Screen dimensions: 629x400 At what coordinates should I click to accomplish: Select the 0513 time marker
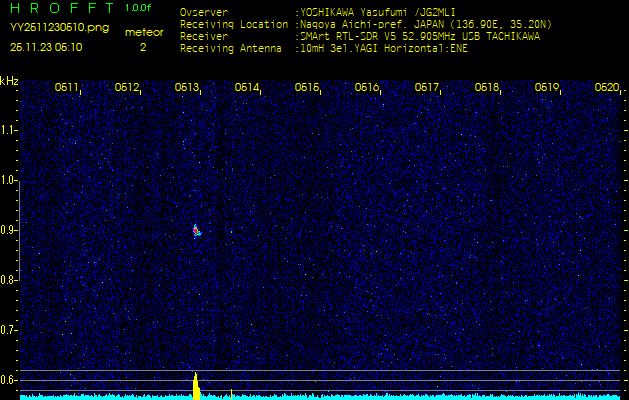pyautogui.click(x=187, y=88)
